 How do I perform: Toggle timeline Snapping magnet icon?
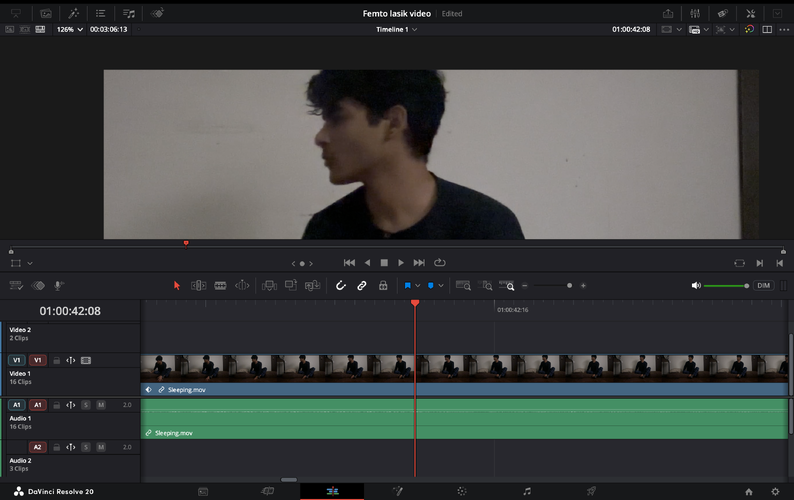click(340, 285)
